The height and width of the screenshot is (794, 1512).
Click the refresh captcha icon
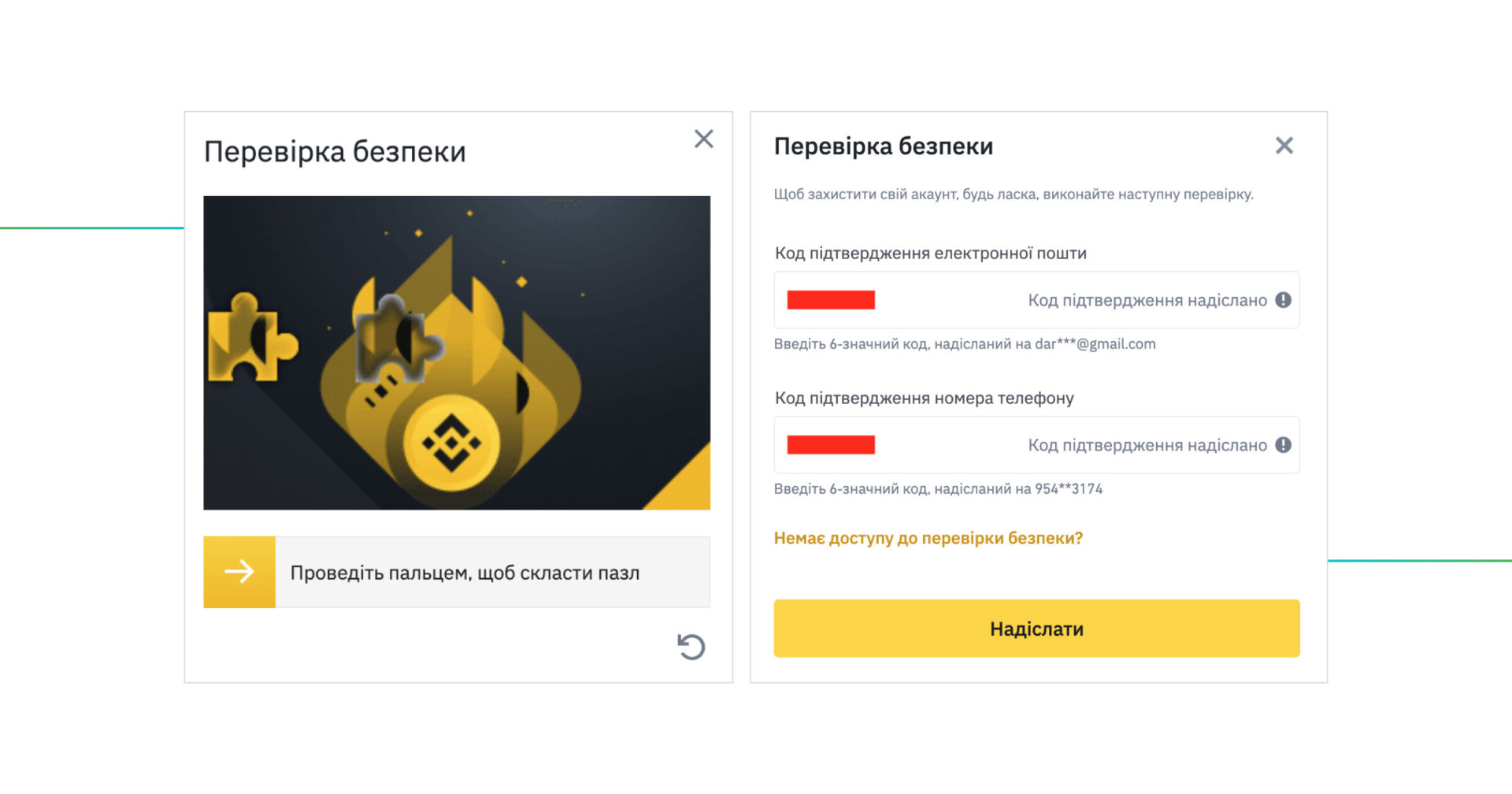point(690,646)
